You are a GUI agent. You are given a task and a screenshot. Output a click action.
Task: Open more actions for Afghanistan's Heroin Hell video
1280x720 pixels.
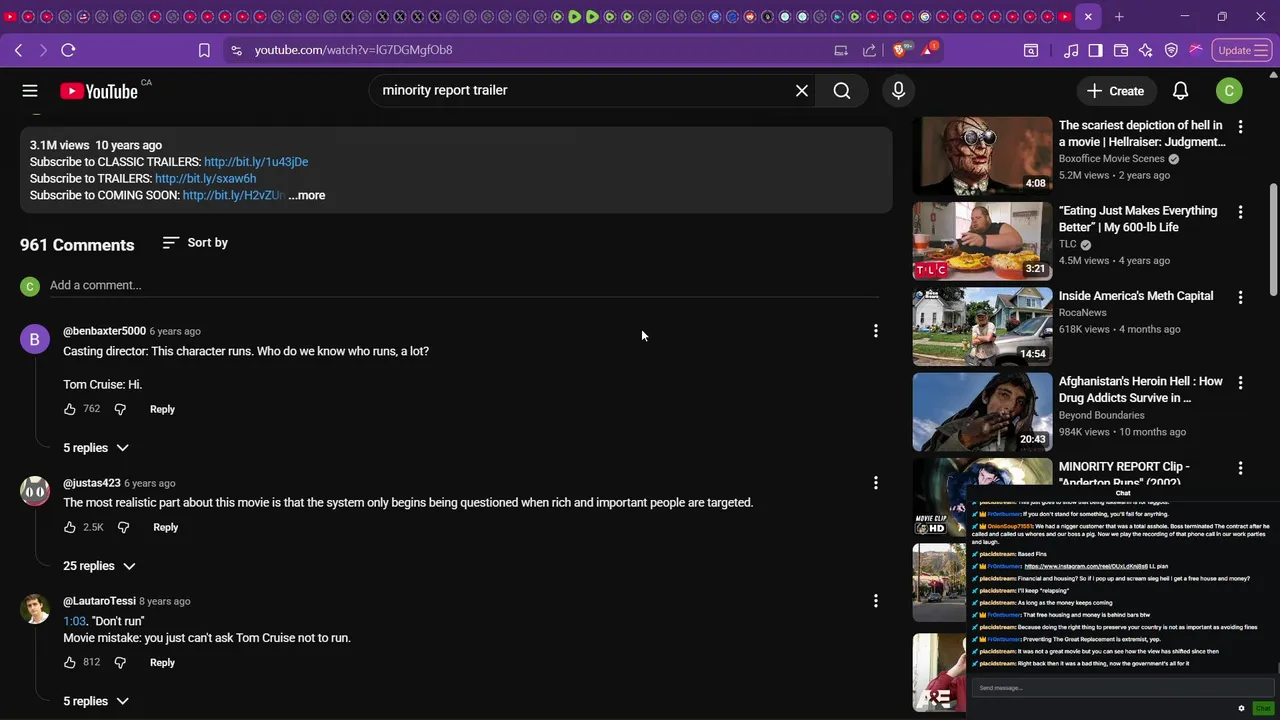(x=1240, y=383)
